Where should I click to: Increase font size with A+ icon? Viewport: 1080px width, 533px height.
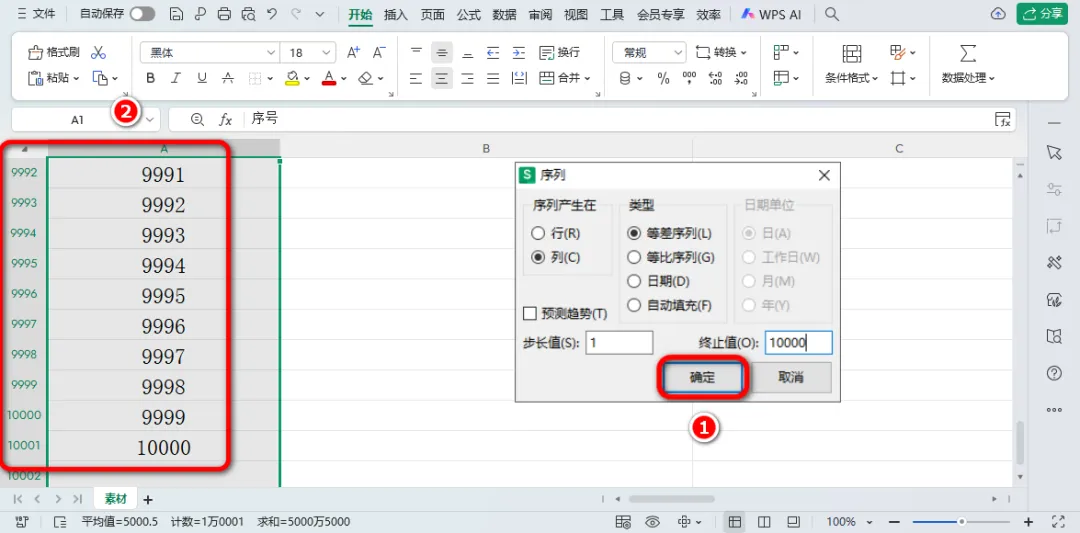[353, 52]
